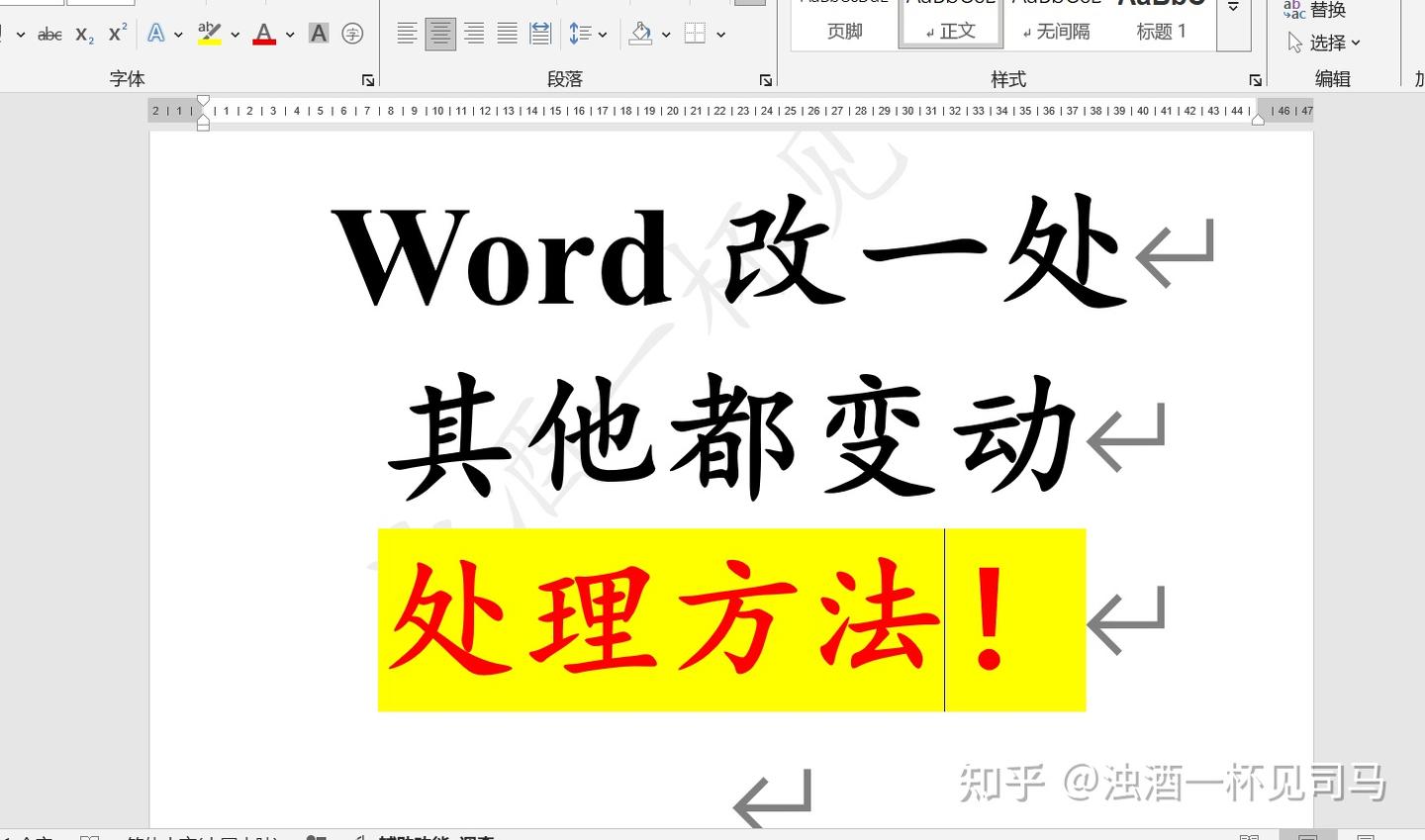Align paragraph text right
Viewport: 1425px width, 840px height.
pyautogui.click(x=474, y=34)
